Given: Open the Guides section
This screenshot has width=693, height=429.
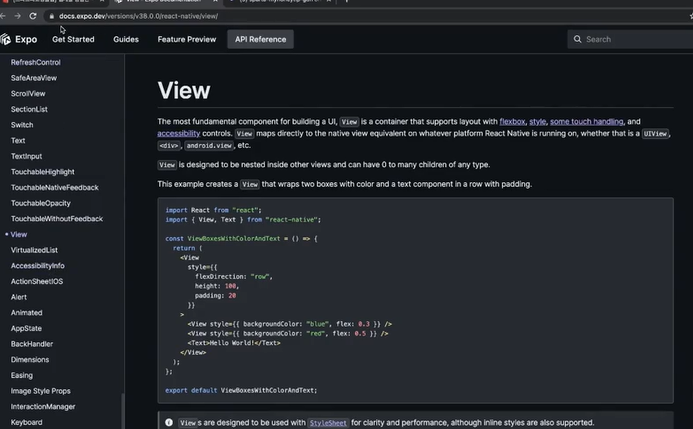Looking at the screenshot, I should coord(126,39).
